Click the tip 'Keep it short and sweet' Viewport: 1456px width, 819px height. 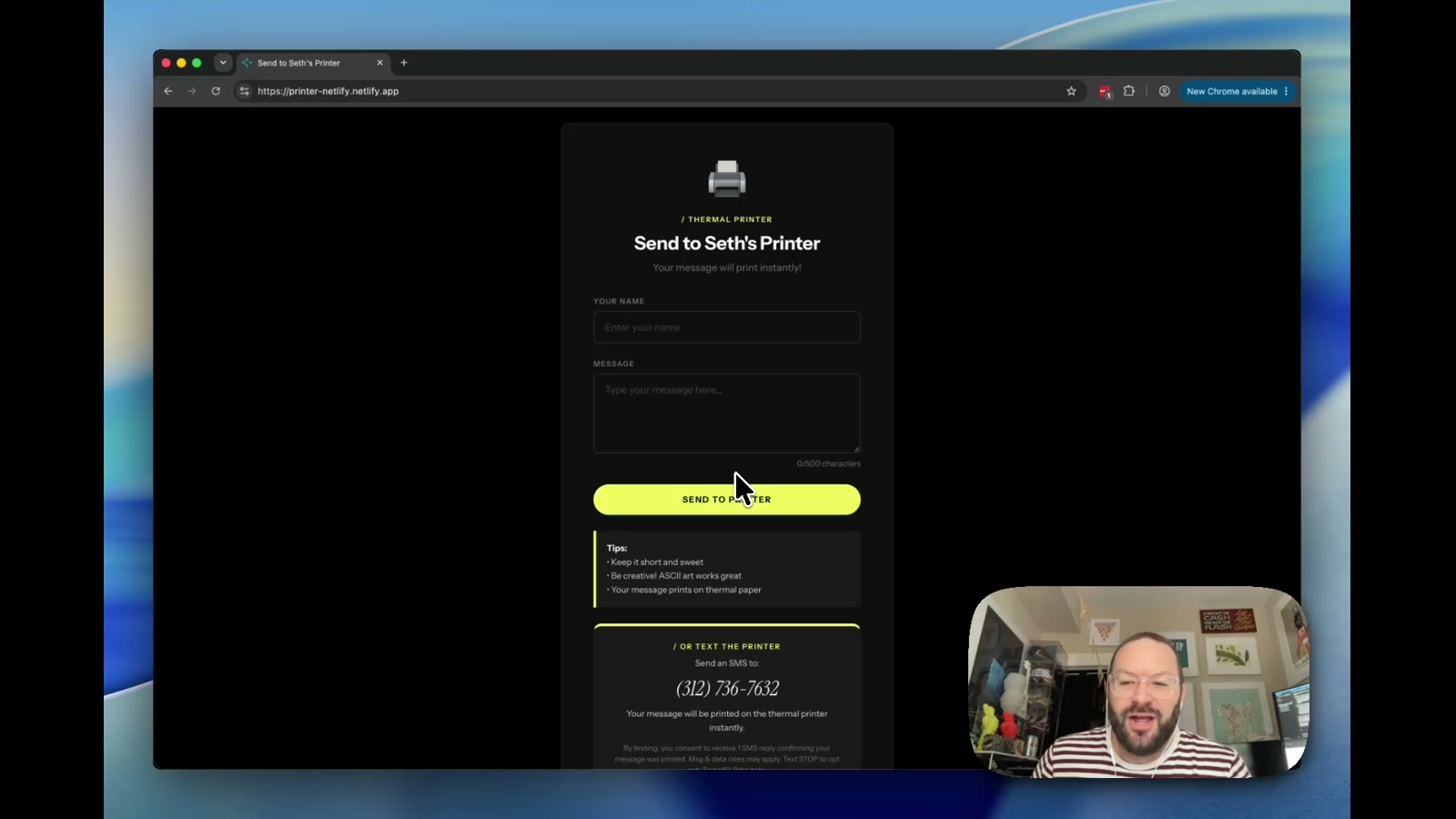point(655,562)
